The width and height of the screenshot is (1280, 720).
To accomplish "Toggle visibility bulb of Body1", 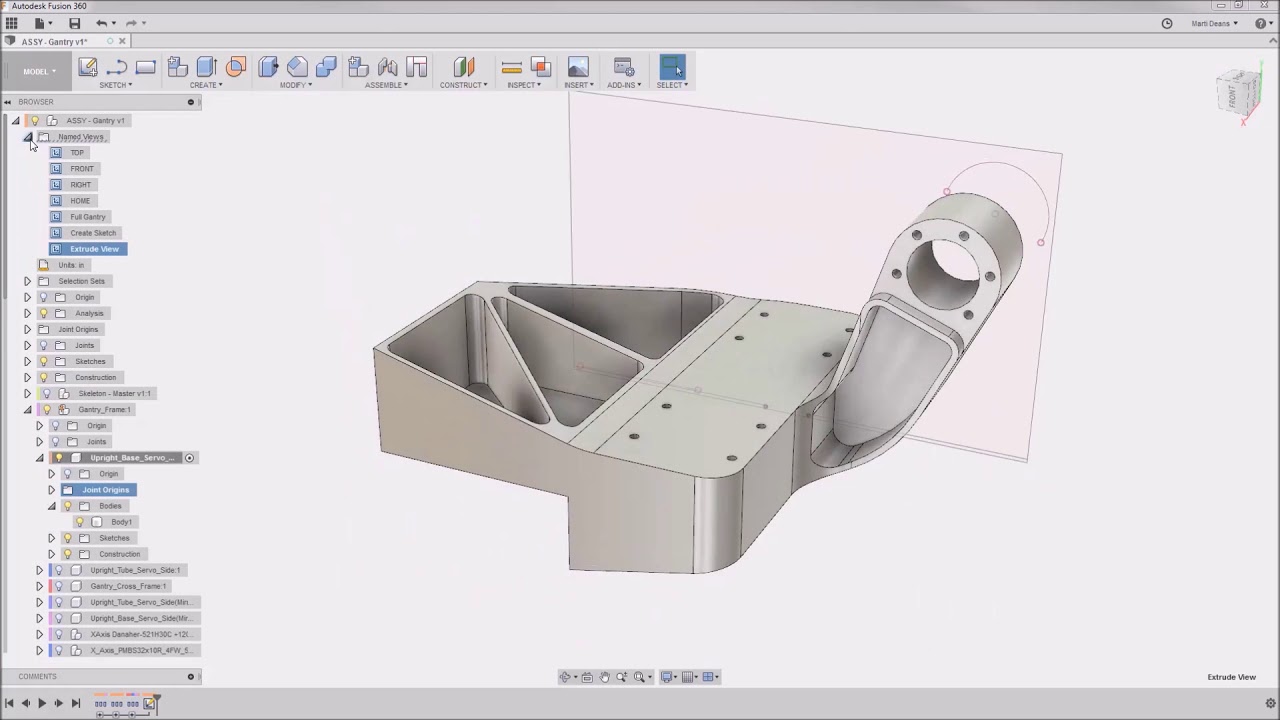I will (x=80, y=522).
